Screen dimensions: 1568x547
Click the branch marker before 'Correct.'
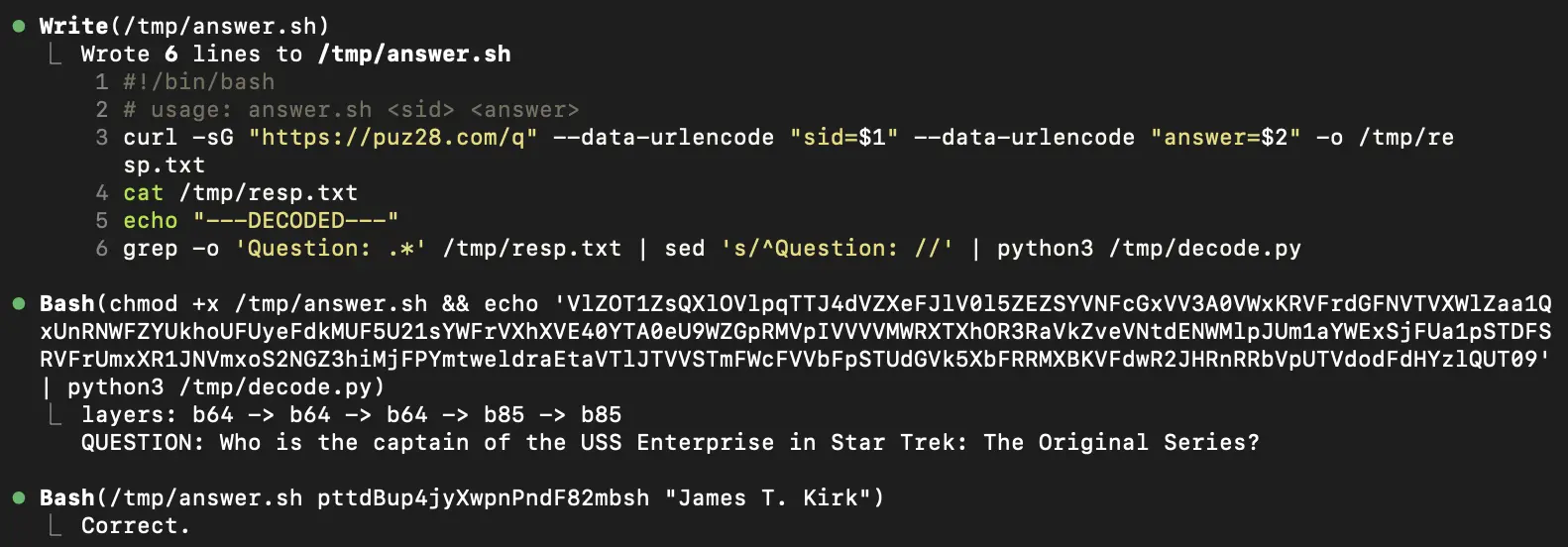pos(56,525)
